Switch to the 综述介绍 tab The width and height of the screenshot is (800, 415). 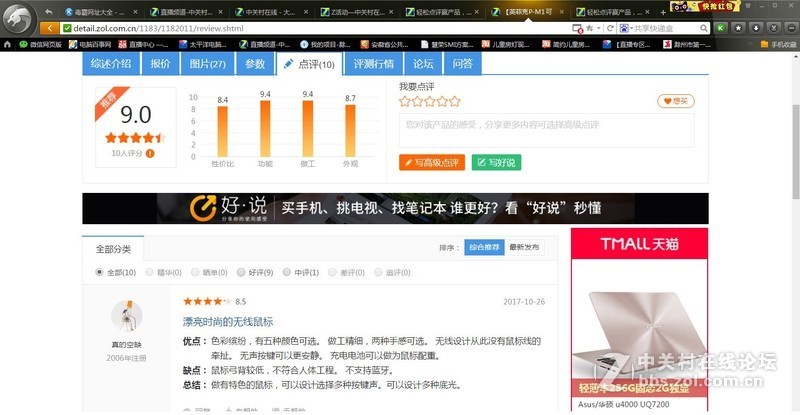(111, 63)
